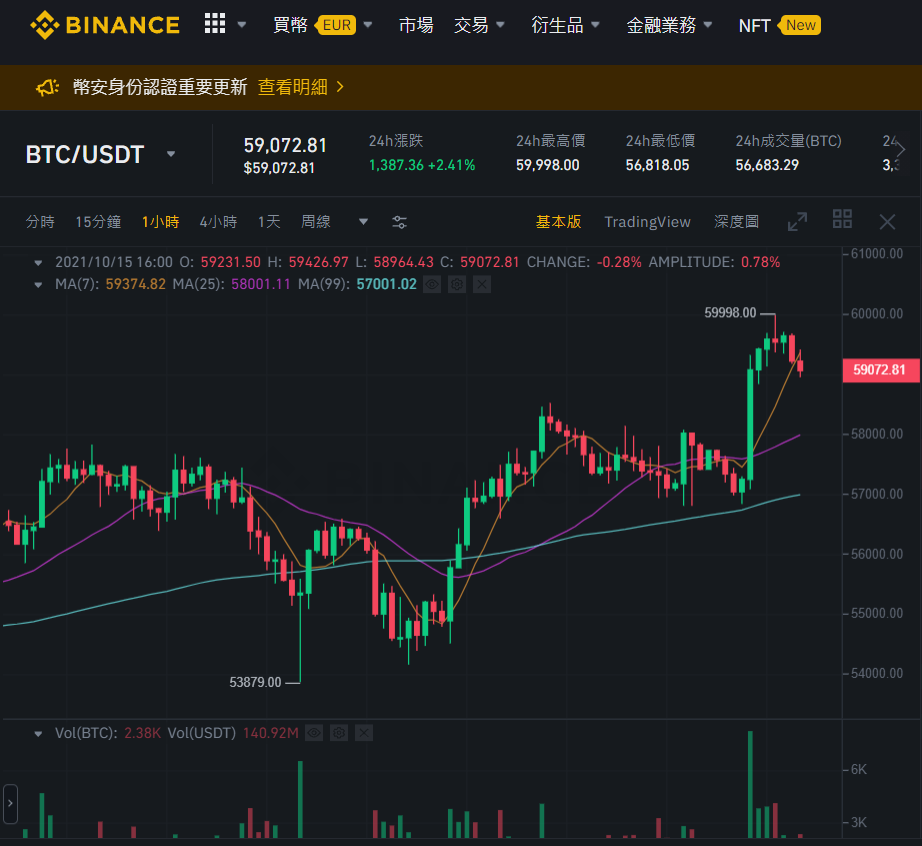Open the chart indicator settings sliders icon

click(399, 222)
